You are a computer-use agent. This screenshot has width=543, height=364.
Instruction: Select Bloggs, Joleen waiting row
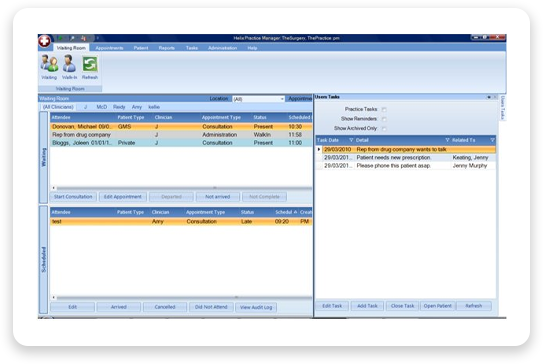[181, 143]
